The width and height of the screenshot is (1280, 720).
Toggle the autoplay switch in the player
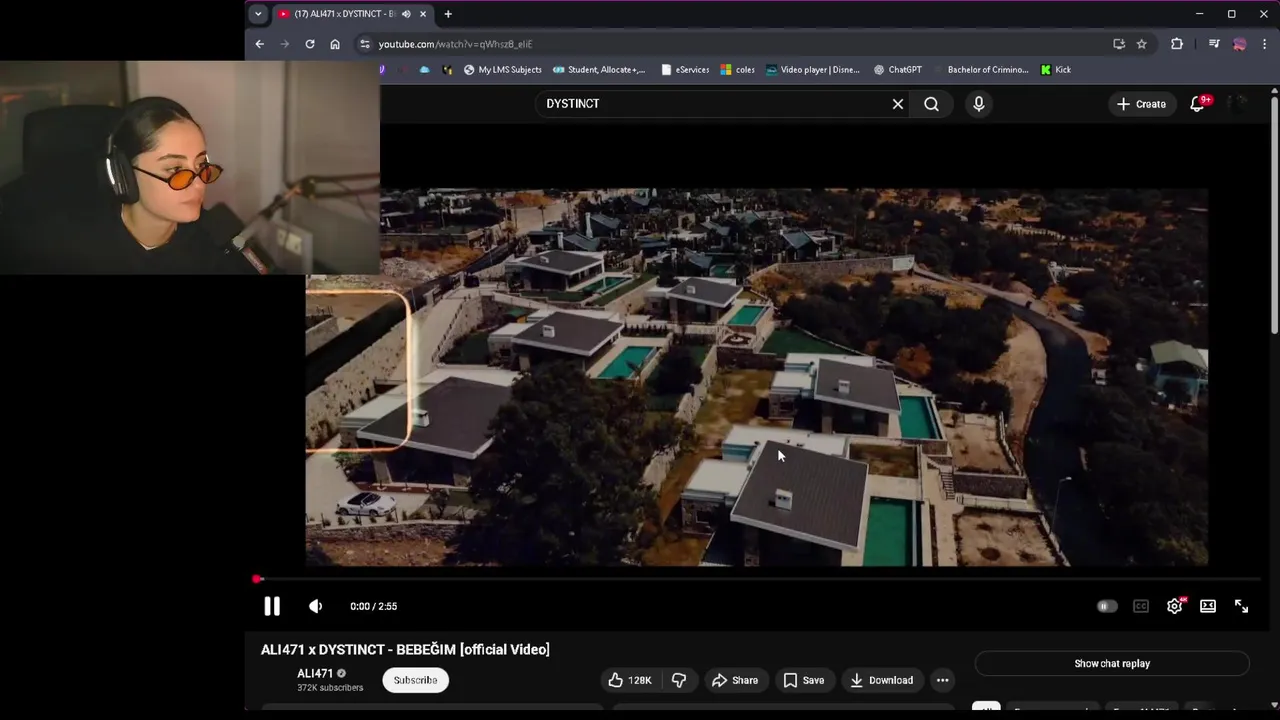point(1106,606)
